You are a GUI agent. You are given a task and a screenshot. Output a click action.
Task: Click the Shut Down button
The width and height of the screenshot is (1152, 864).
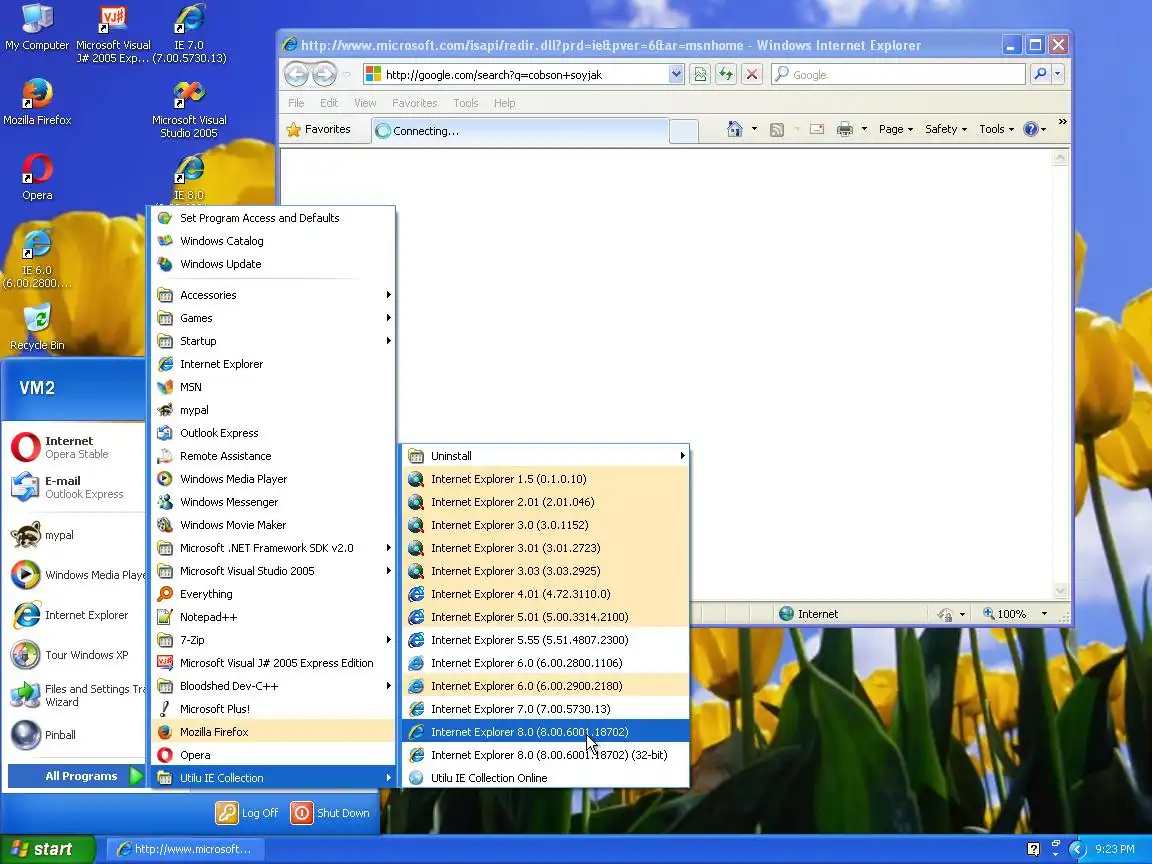click(330, 813)
